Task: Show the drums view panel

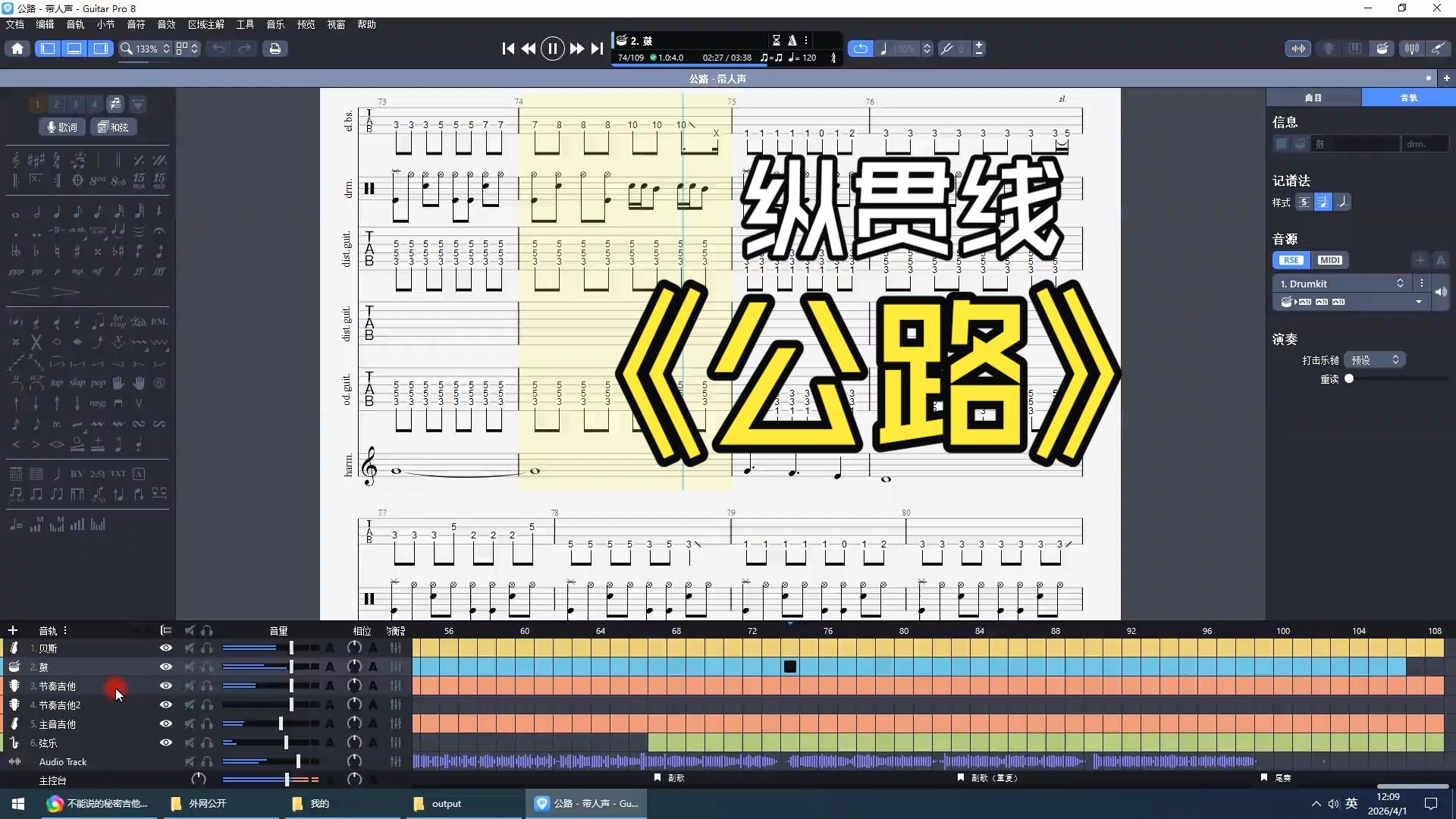Action: pyautogui.click(x=1382, y=49)
